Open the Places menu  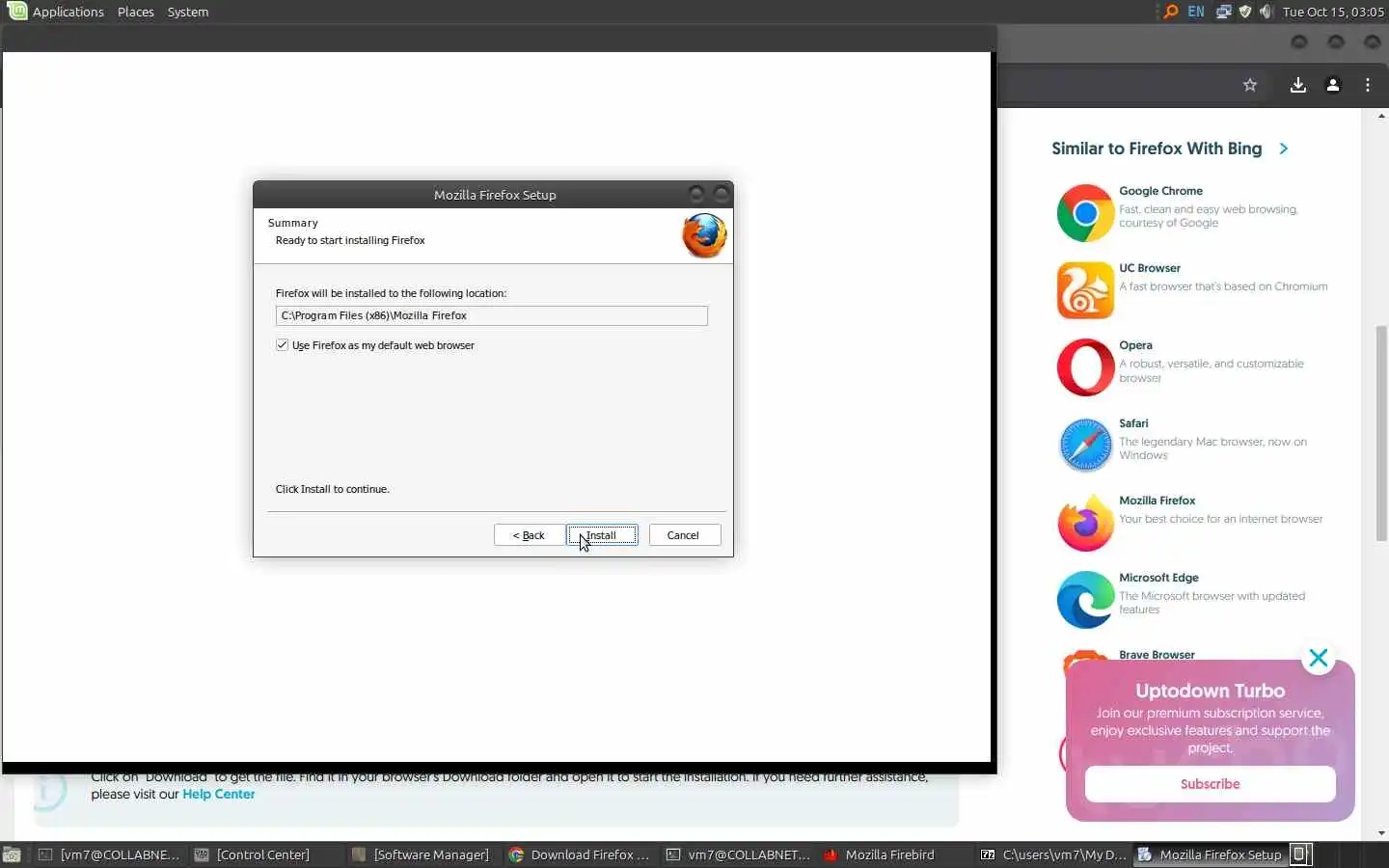click(x=135, y=12)
